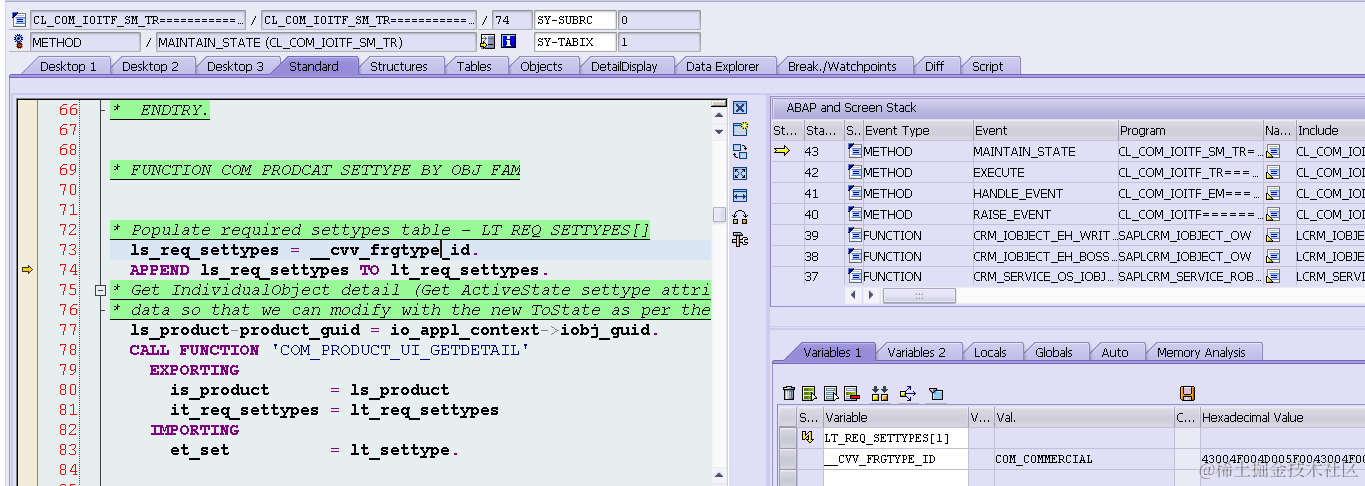Click the Hexadecimal Value column header
Viewport: 1365px width, 486px height.
(1282, 417)
